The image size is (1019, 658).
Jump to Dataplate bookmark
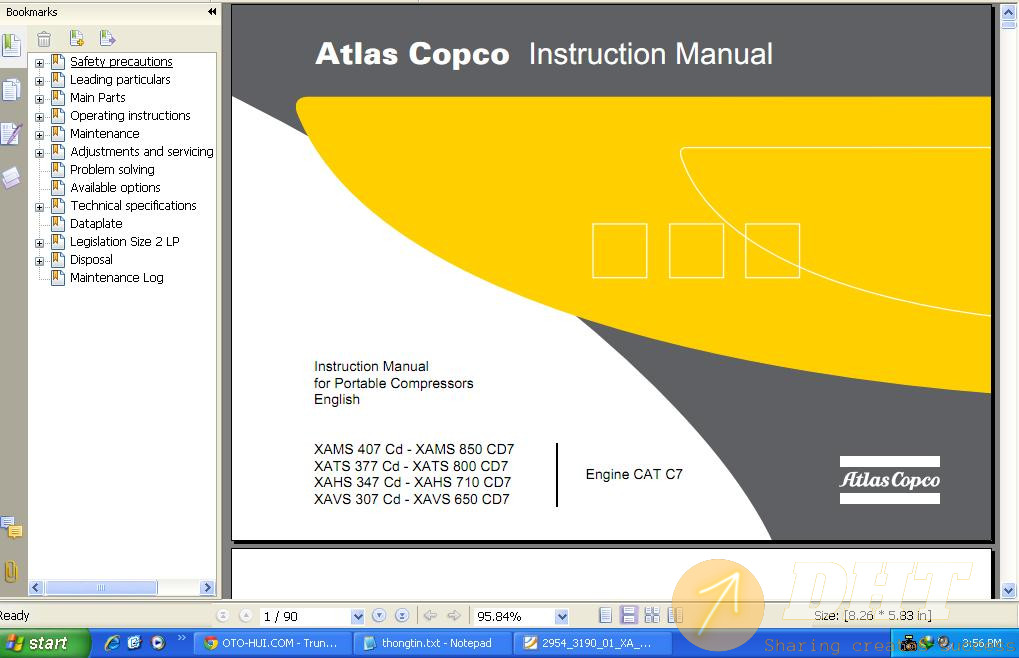click(96, 223)
